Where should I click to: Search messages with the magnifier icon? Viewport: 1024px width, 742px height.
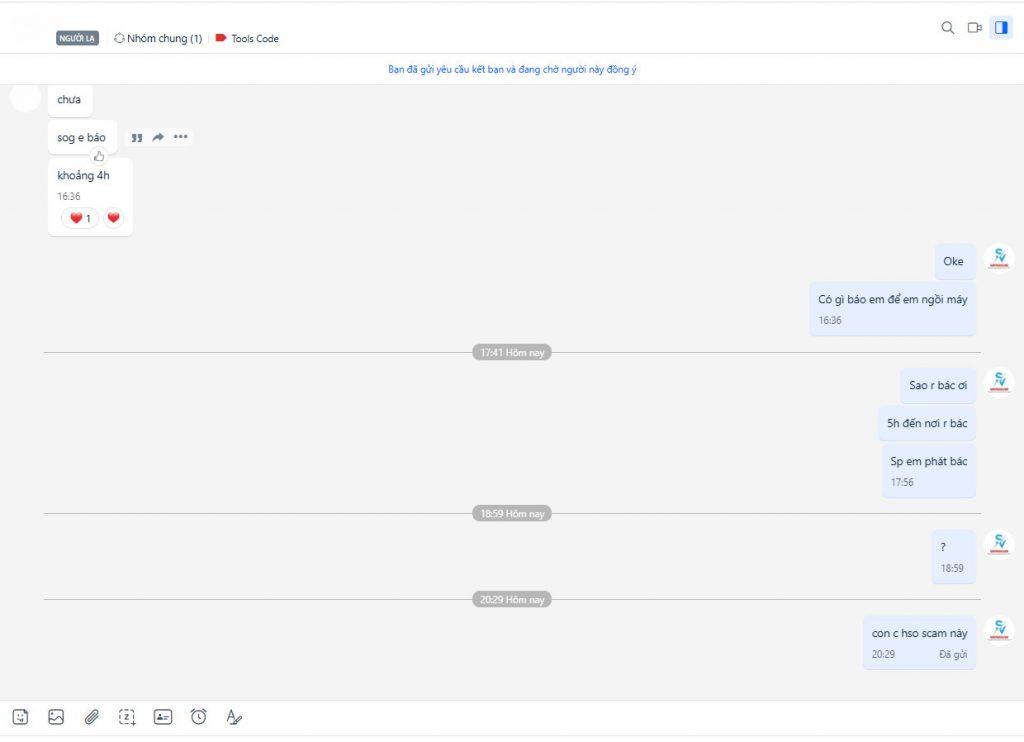[948, 28]
